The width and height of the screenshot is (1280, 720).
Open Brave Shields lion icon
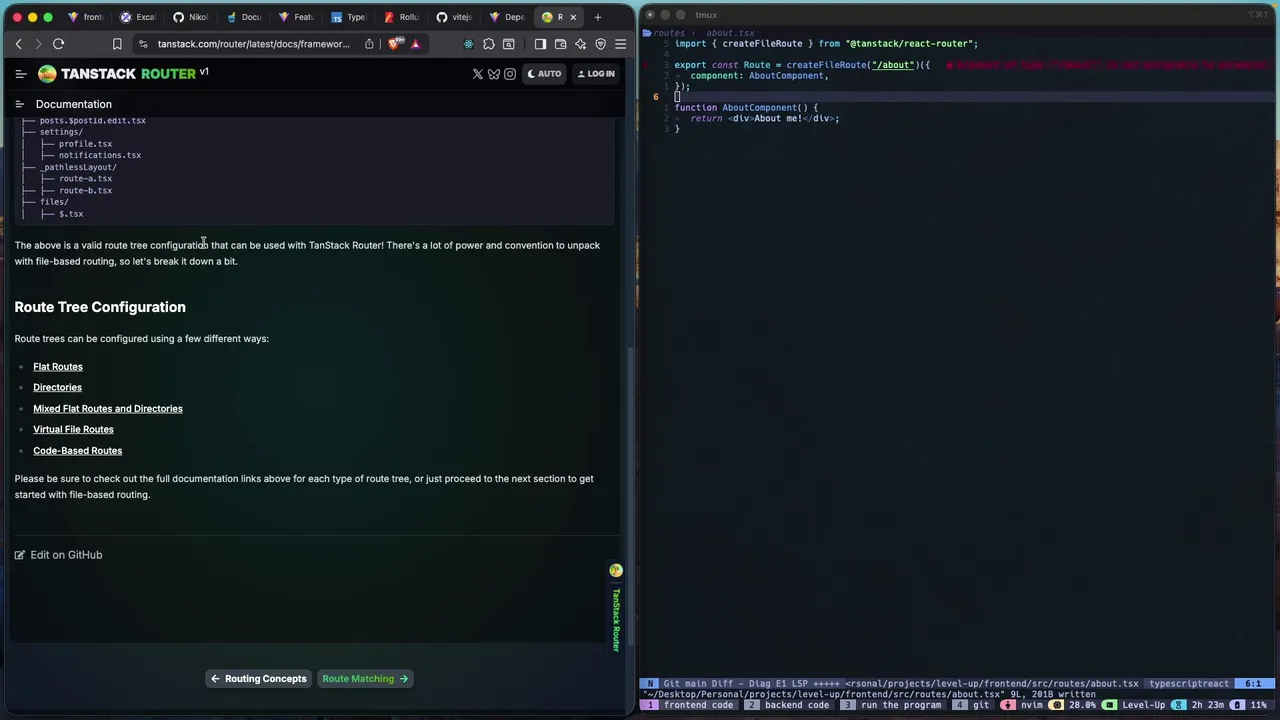[x=395, y=44]
